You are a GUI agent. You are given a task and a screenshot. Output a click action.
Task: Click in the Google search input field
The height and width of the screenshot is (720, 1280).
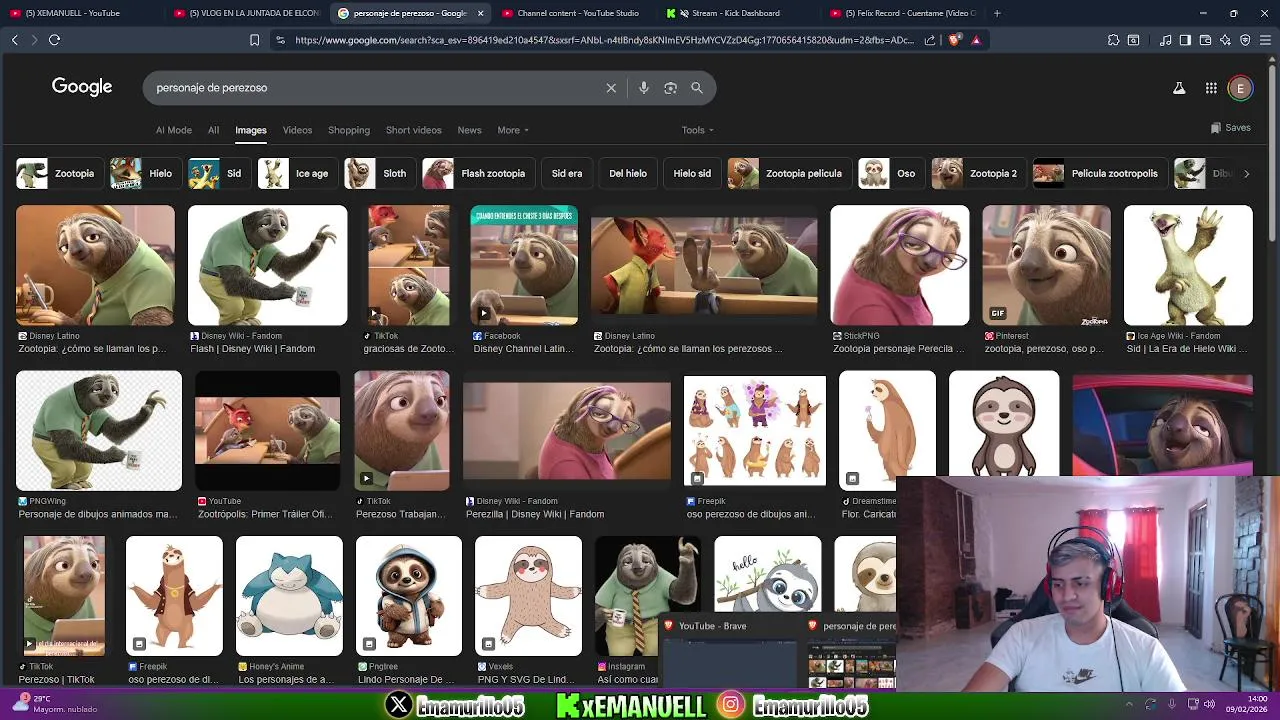pos(375,88)
